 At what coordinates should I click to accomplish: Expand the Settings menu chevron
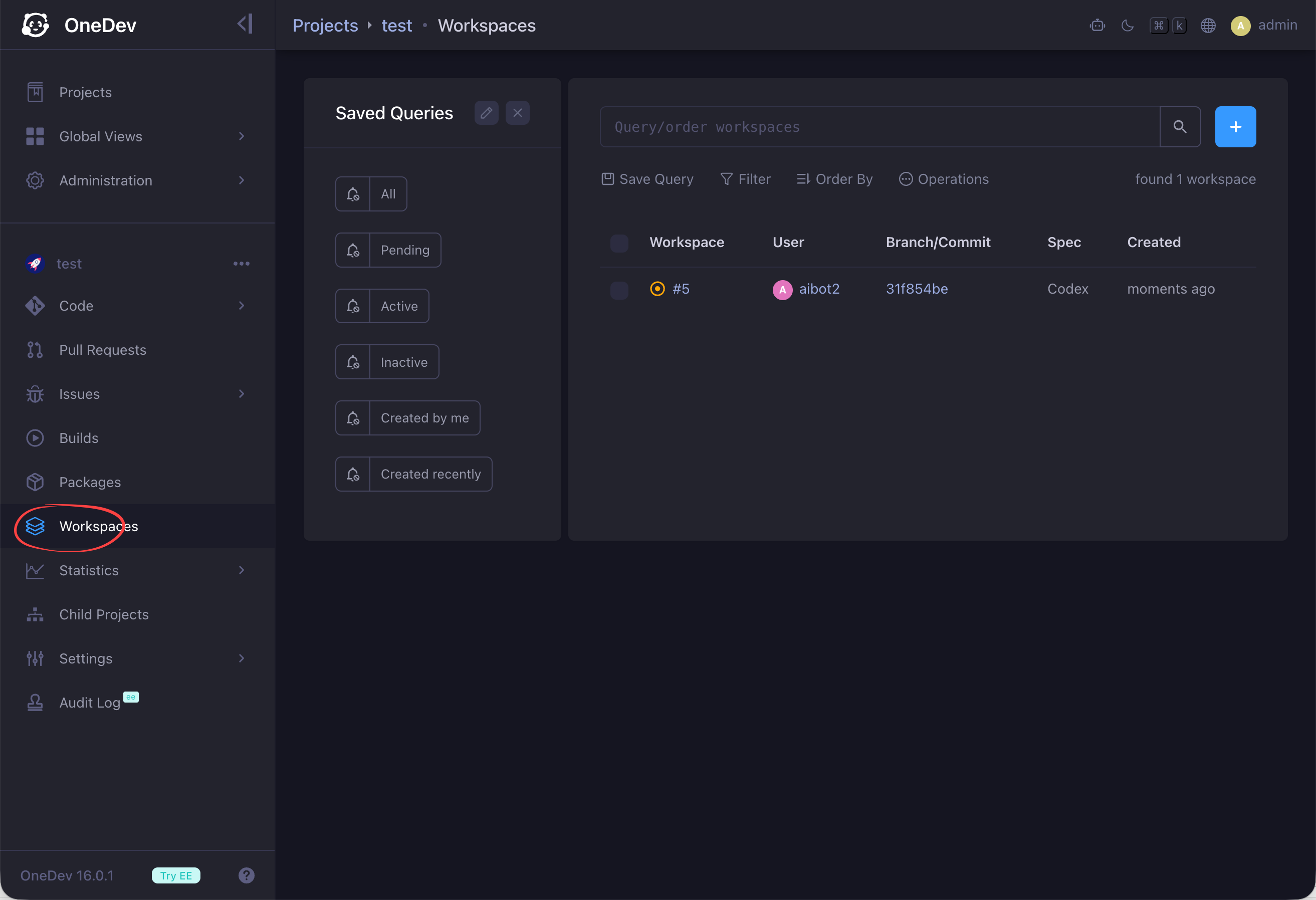click(x=241, y=659)
